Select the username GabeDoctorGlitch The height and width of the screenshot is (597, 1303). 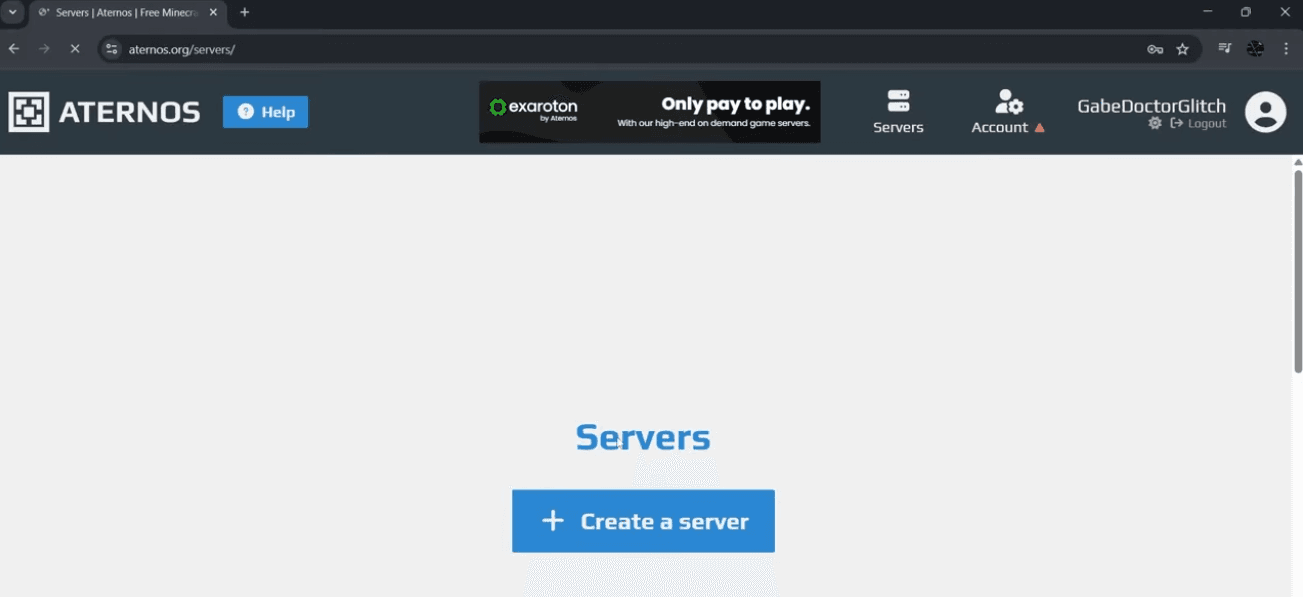click(x=1150, y=104)
